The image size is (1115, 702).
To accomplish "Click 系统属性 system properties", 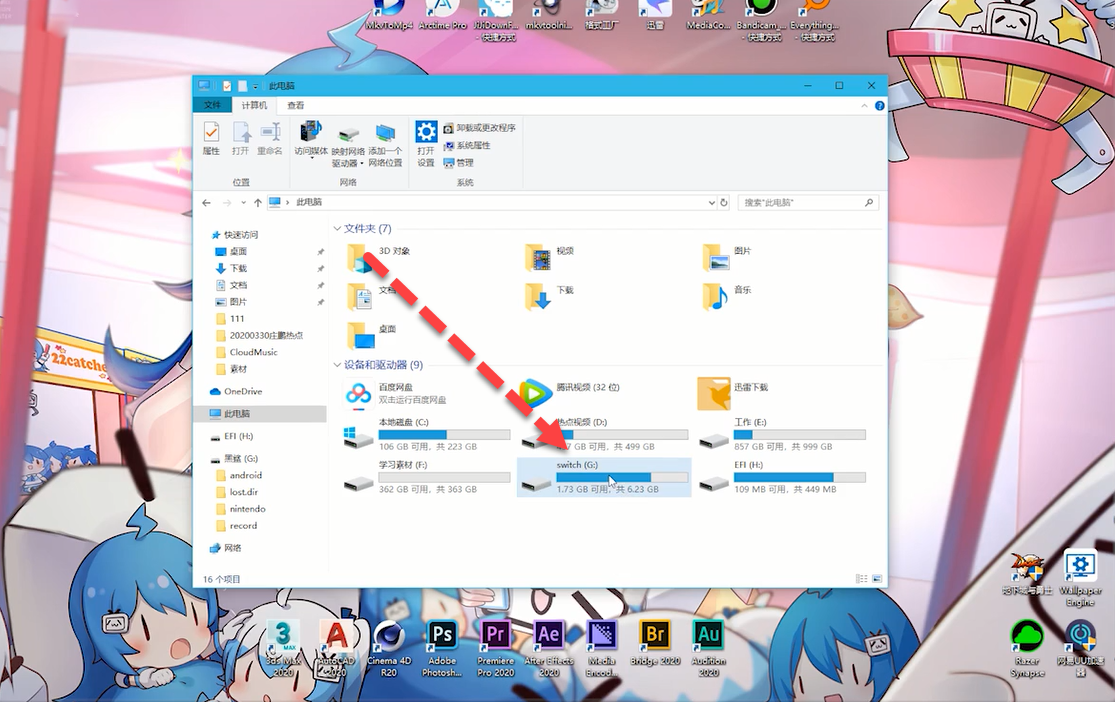I will click(x=467, y=146).
